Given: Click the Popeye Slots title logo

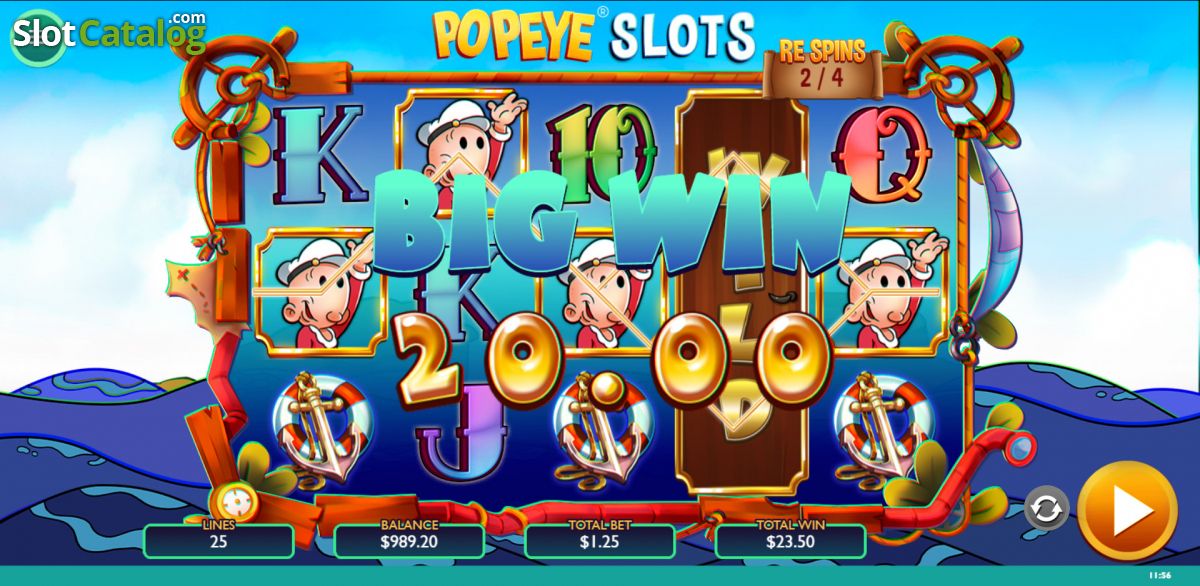Looking at the screenshot, I should pos(594,37).
